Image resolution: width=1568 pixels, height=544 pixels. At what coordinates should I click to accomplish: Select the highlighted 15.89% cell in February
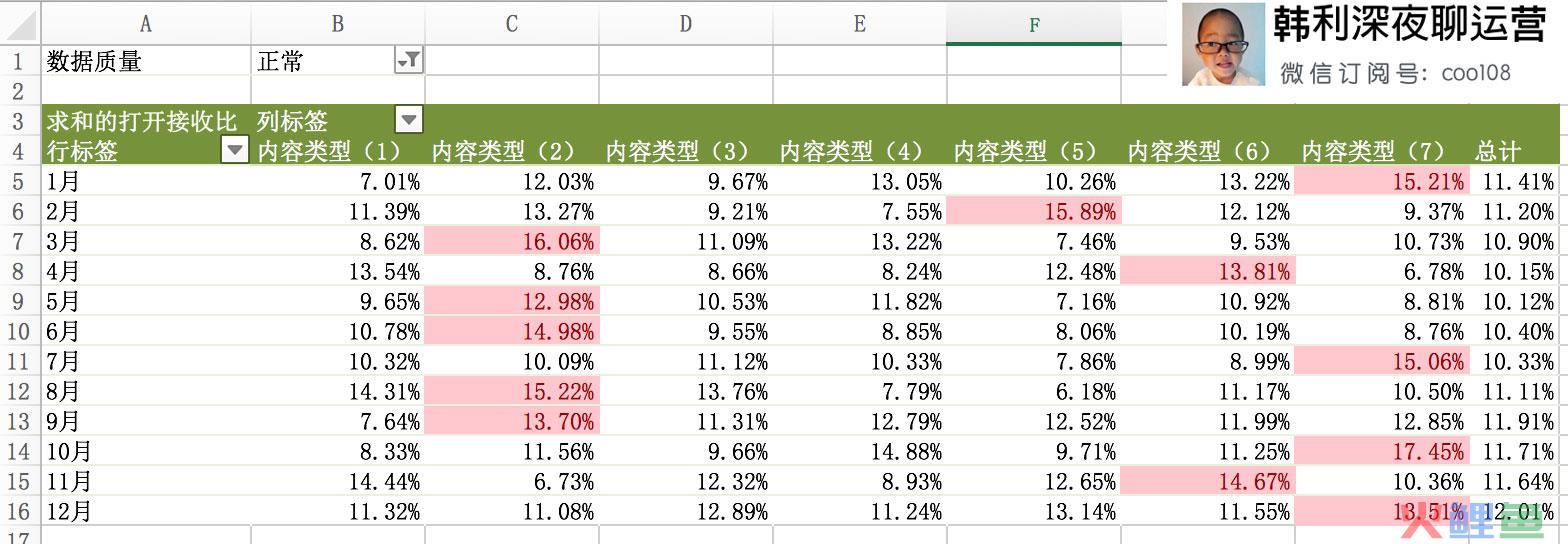[1033, 212]
